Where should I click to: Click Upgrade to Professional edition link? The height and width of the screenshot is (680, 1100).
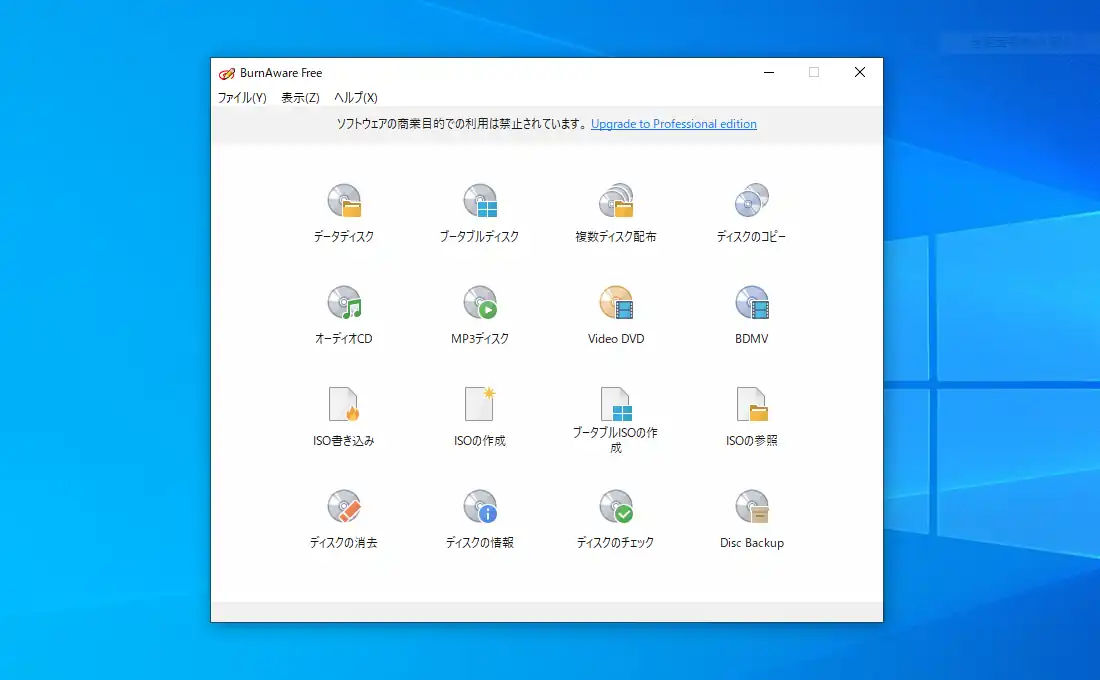673,123
